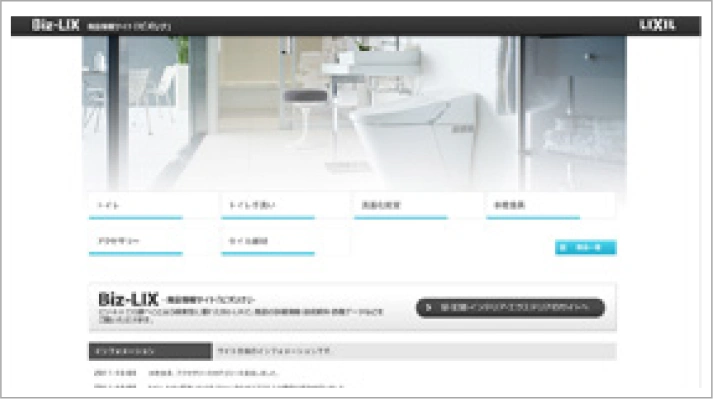The width and height of the screenshot is (713, 399).
Task: Click the blue product list button
Action: (586, 247)
